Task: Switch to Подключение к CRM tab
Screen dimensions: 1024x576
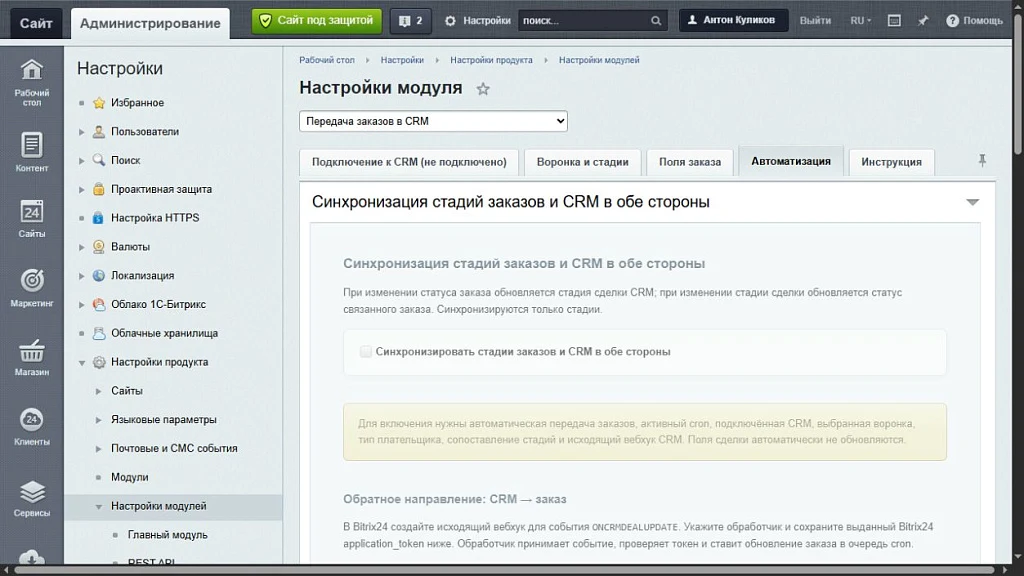Action: (x=409, y=162)
